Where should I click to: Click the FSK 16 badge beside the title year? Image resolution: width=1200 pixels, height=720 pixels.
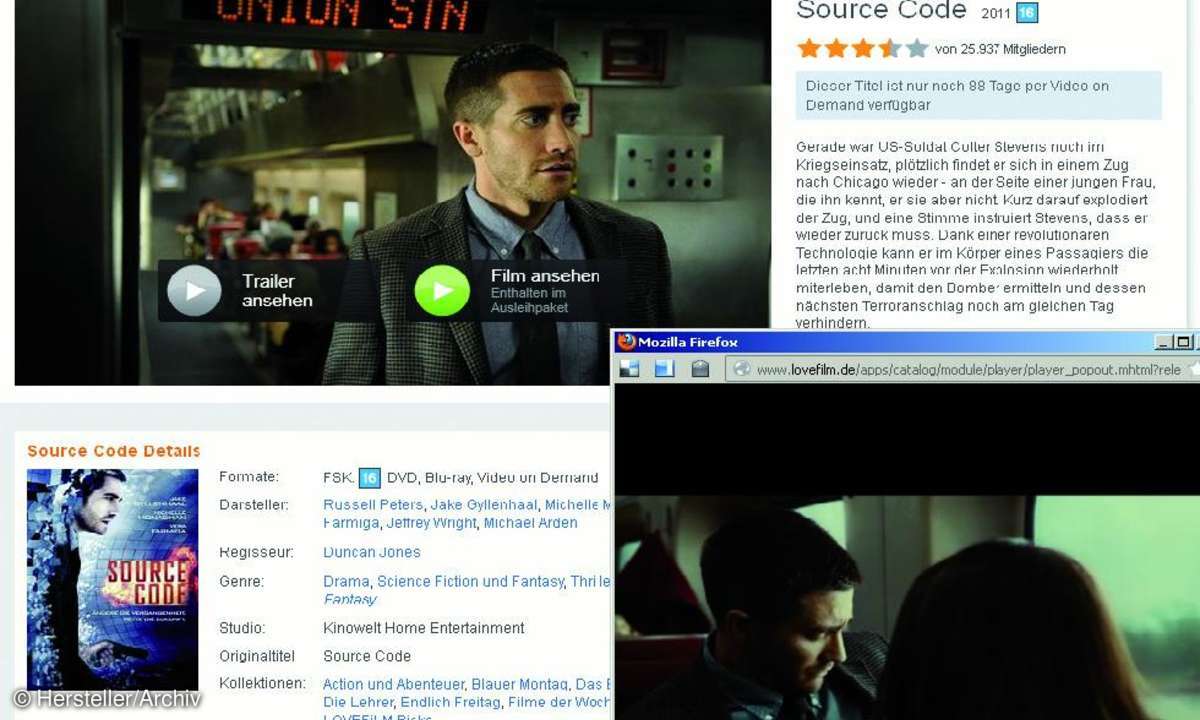[x=1026, y=13]
